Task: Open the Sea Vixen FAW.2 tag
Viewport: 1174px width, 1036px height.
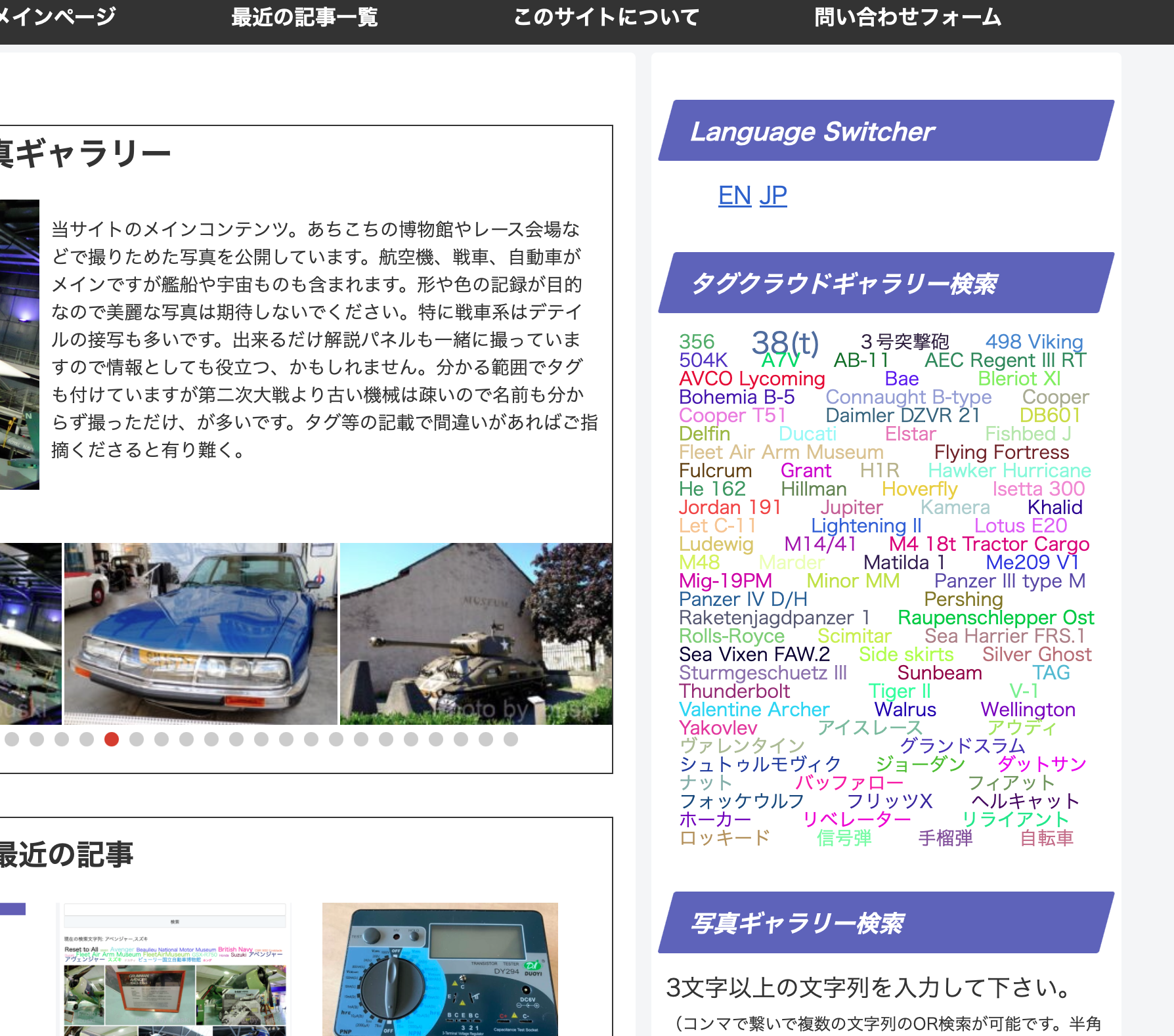Action: [754, 655]
